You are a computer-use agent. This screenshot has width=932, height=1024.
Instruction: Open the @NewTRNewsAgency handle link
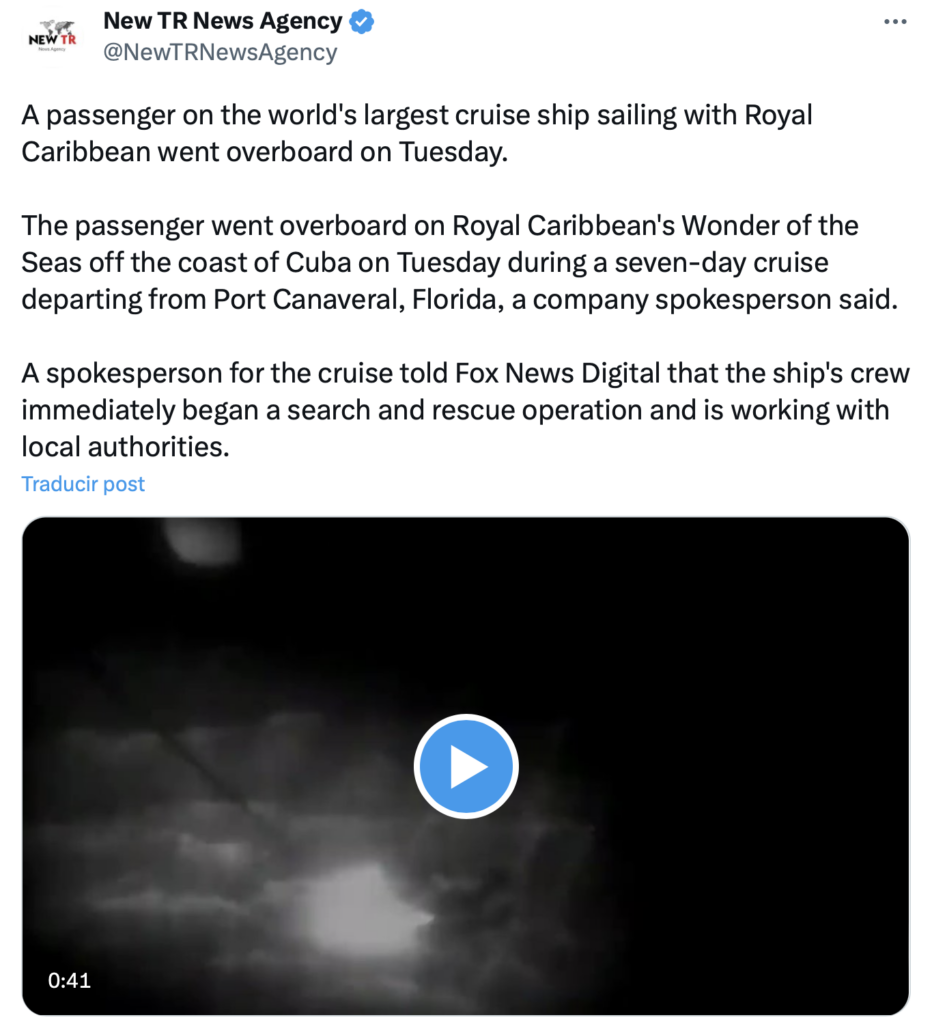tap(220, 52)
